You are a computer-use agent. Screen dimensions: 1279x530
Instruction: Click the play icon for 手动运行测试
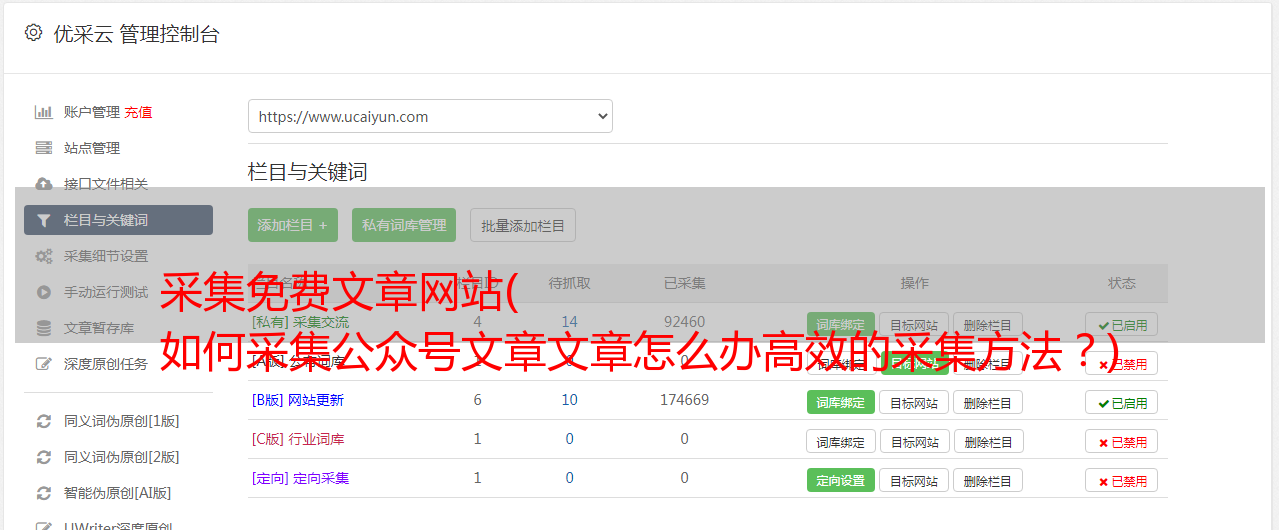tap(44, 292)
